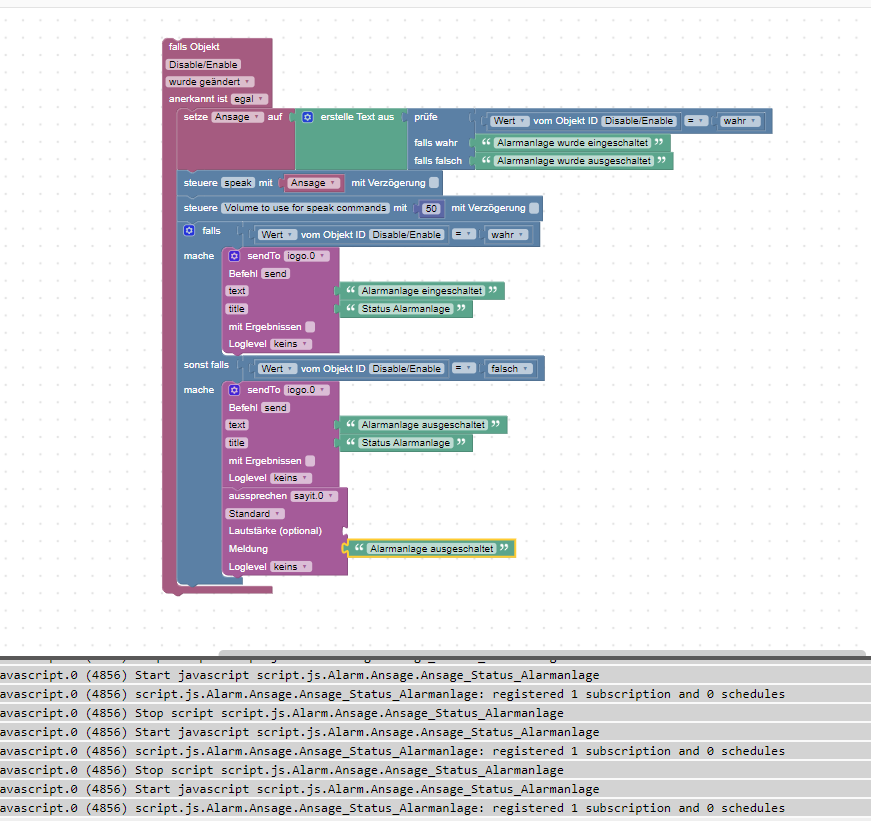Open gear mutator on the 'falls' block
The image size is (871, 821).
click(189, 231)
